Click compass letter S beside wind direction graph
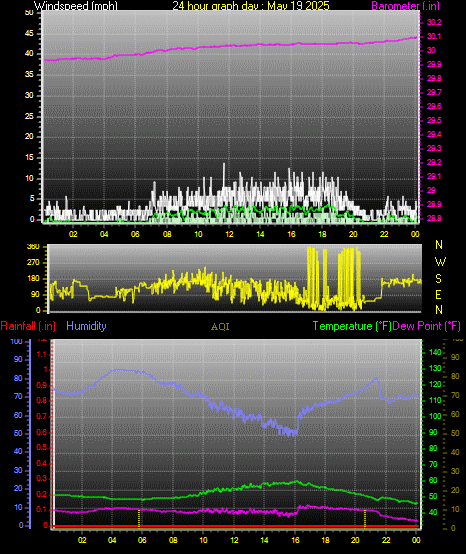This screenshot has height=554, width=466. [438, 279]
